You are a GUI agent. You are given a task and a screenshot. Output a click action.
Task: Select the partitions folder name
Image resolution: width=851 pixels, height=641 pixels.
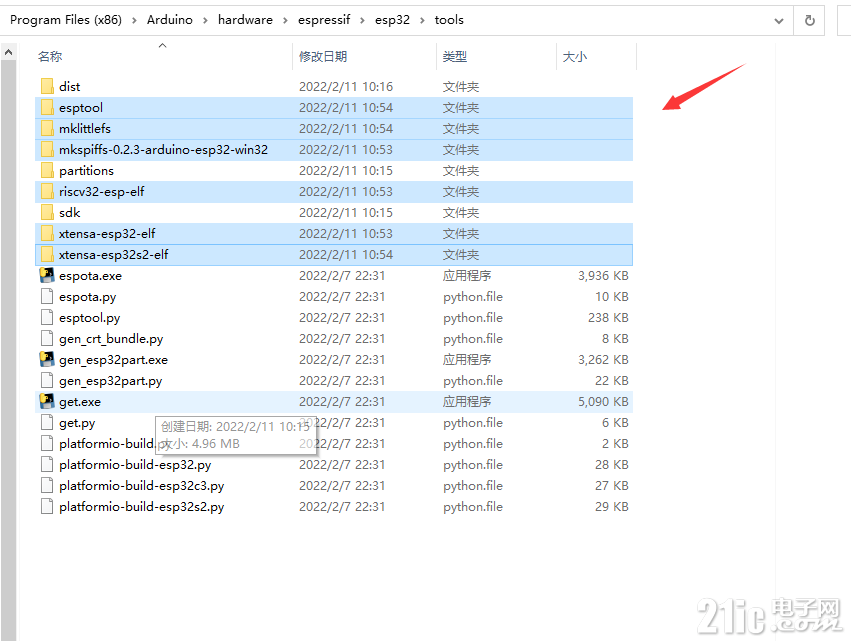[86, 171]
